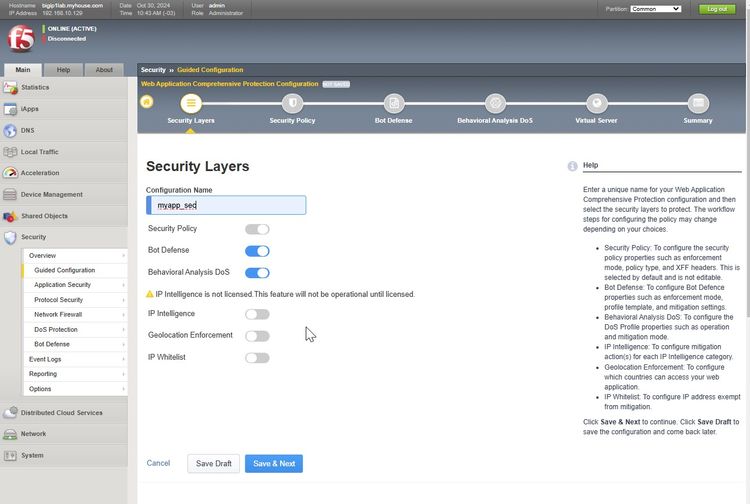Enable the IP Intelligence switch
The height and width of the screenshot is (504, 750).
tap(257, 314)
